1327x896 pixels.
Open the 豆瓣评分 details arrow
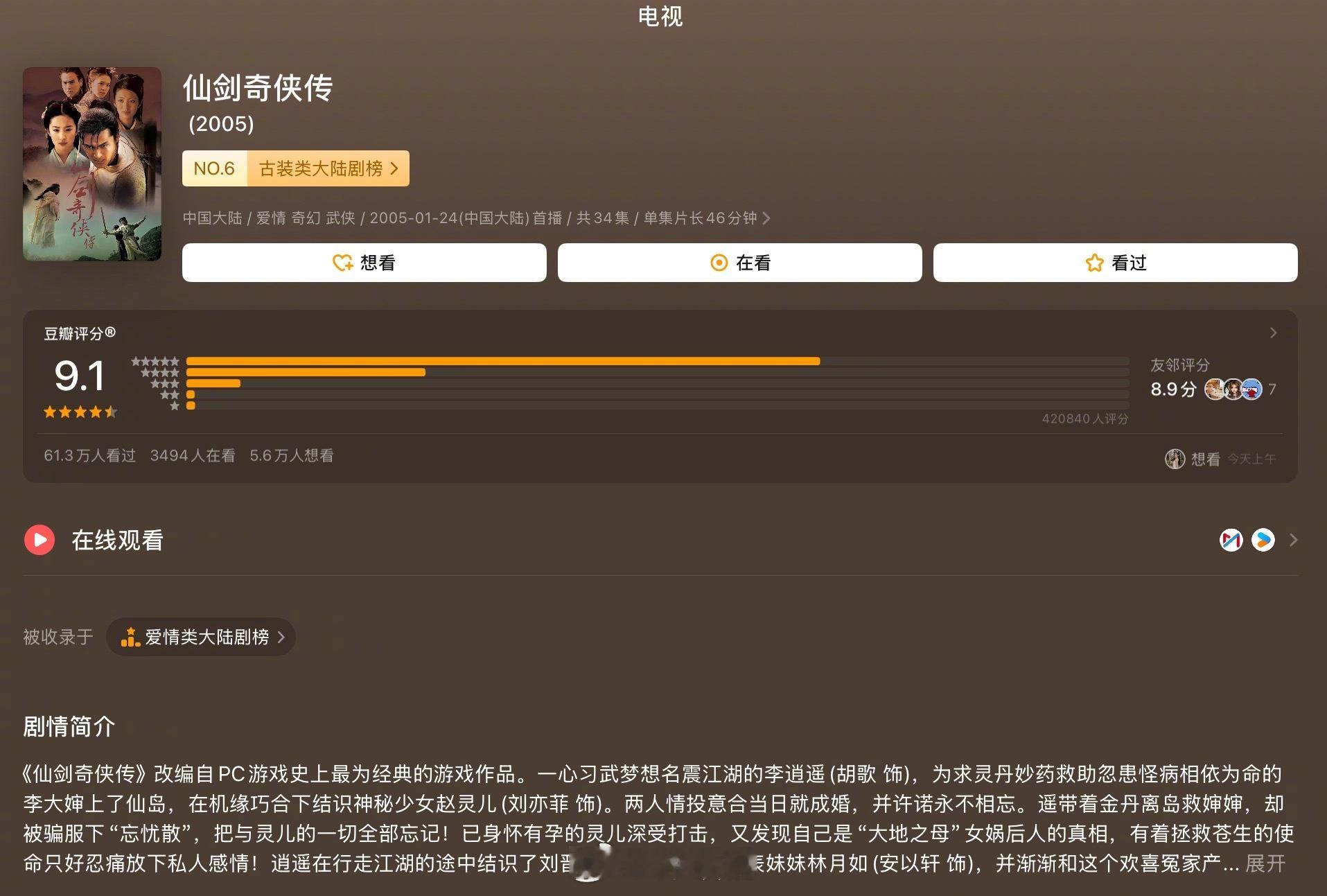coord(1273,333)
